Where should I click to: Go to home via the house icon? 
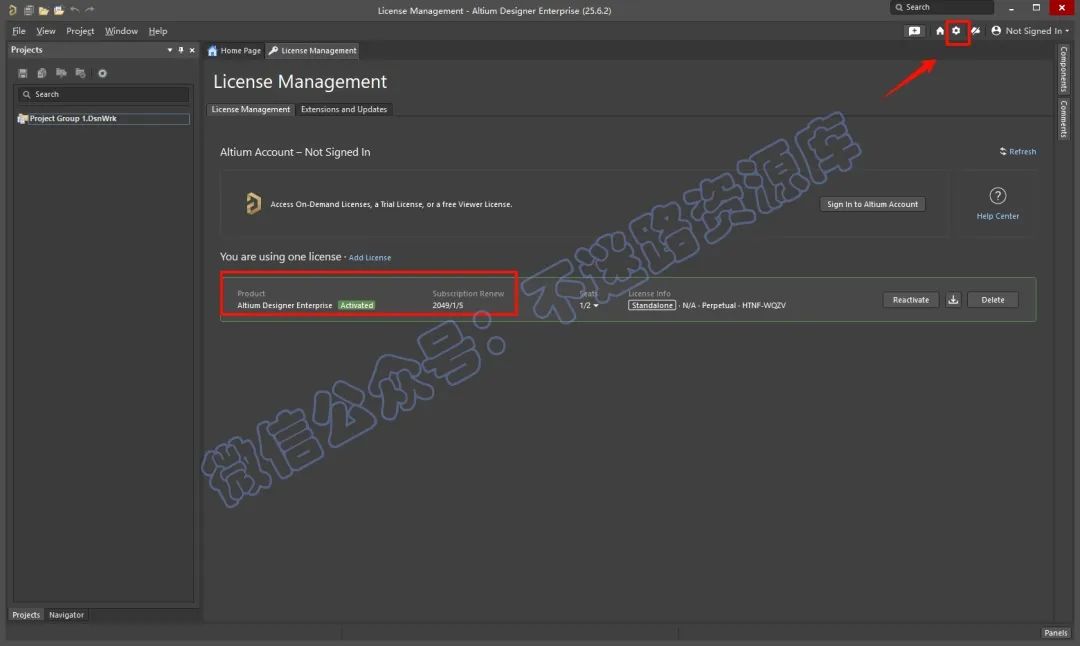[x=939, y=31]
